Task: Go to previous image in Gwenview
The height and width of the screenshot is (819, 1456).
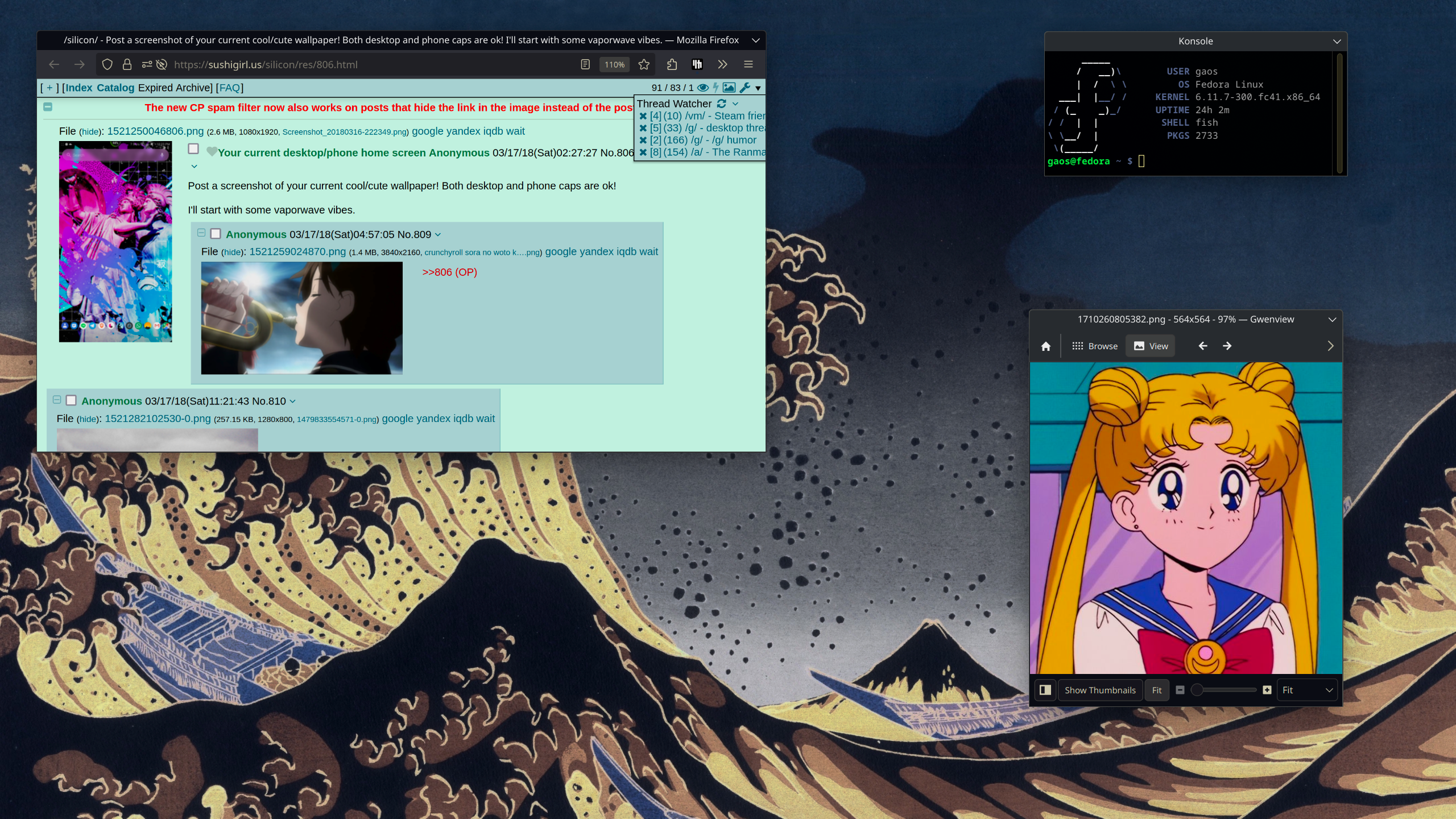Action: pyautogui.click(x=1202, y=346)
